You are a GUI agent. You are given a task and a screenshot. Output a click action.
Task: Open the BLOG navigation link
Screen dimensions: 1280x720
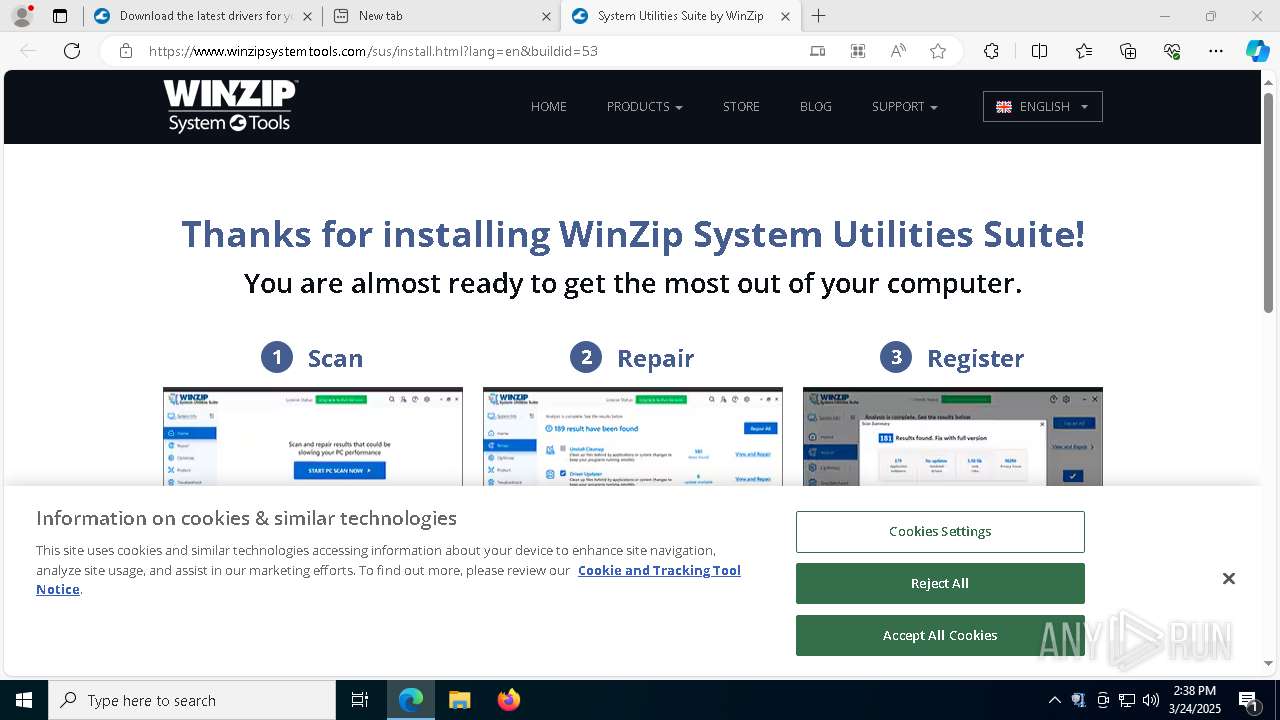click(816, 106)
